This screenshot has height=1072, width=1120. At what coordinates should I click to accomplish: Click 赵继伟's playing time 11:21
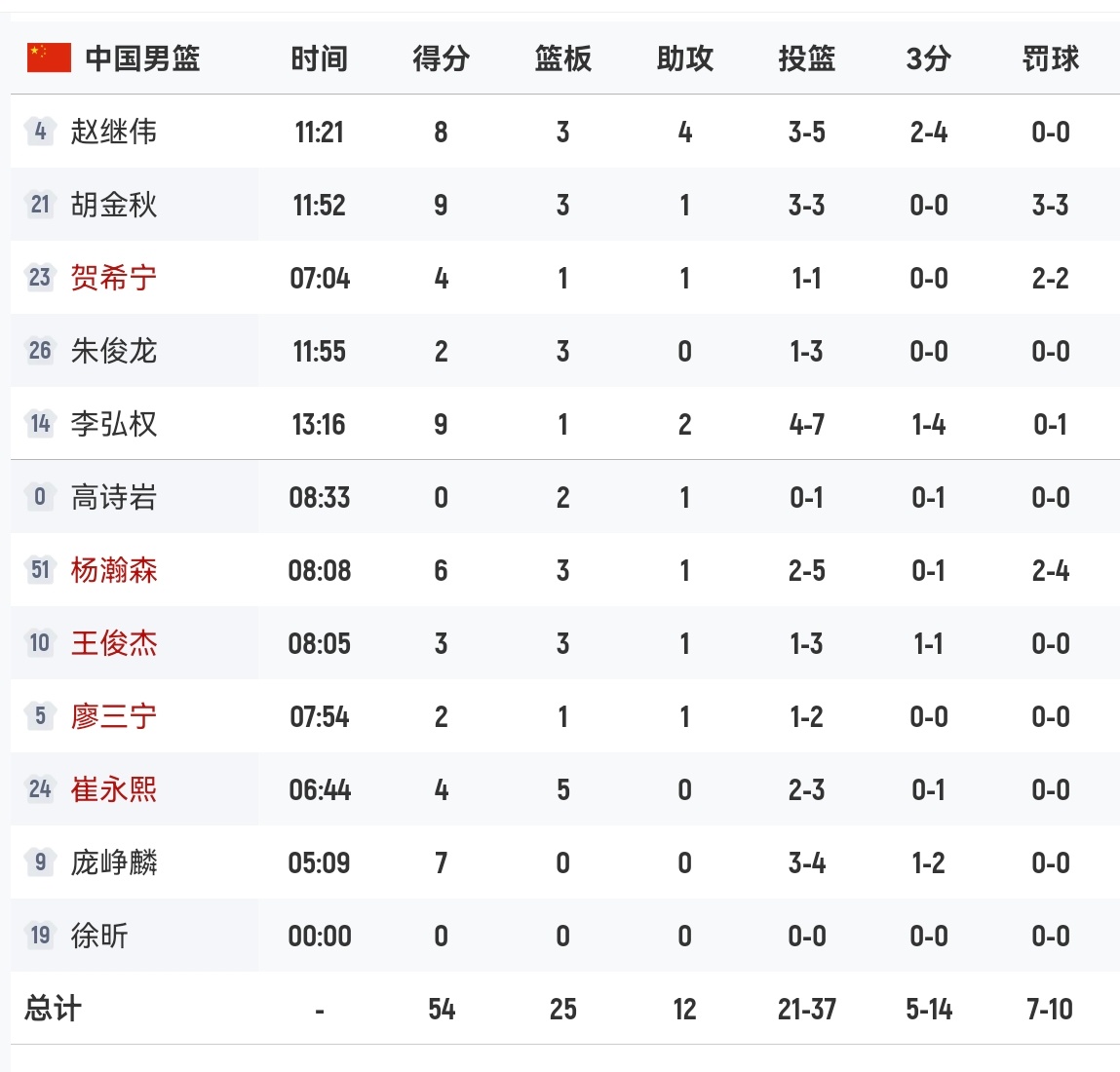320,133
